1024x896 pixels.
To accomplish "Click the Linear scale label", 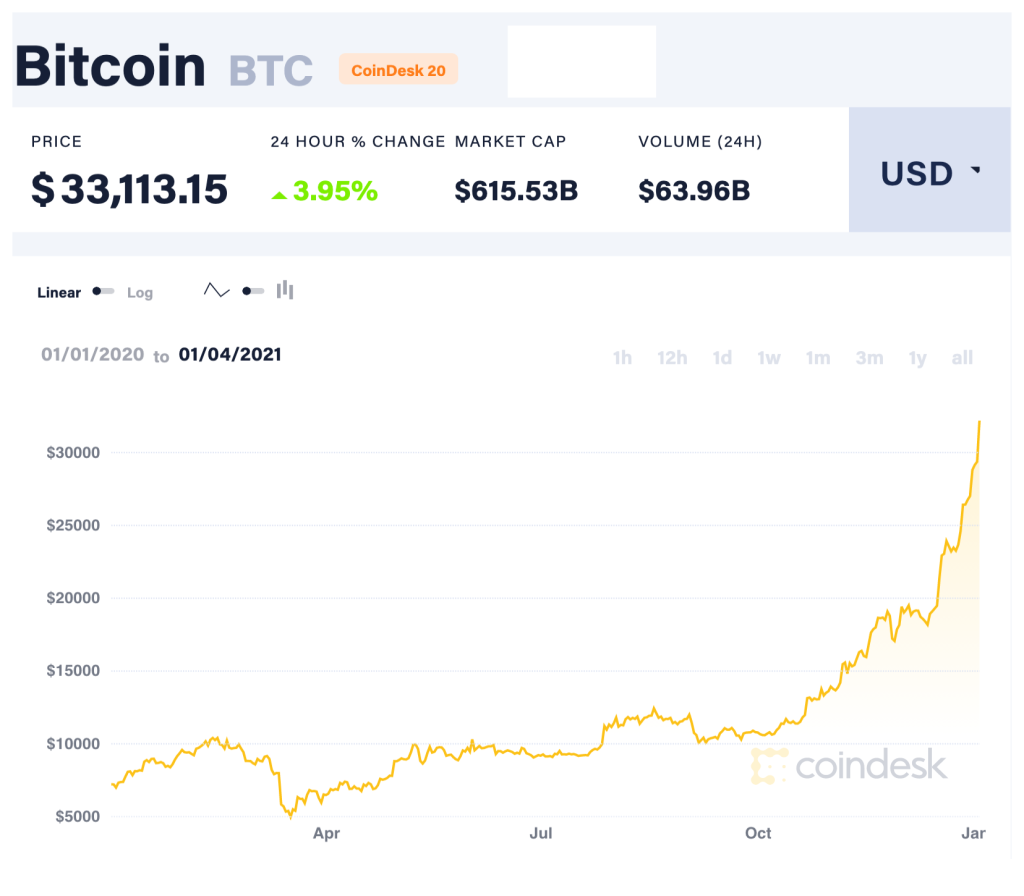I will 59,293.
